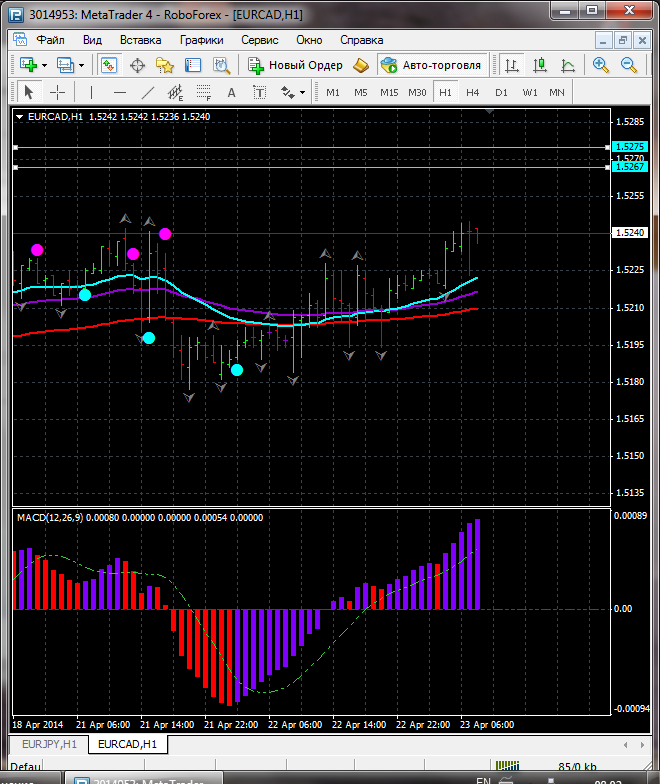Switch chart to bar chart mode
Screen dimensions: 660x784
point(512,65)
